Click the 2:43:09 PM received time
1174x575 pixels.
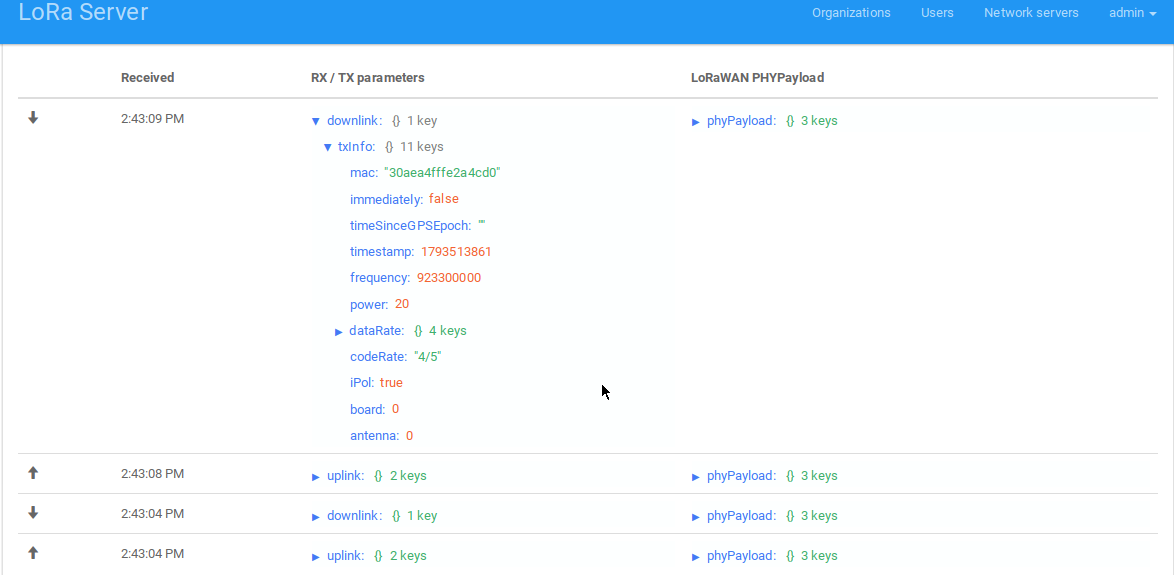(x=152, y=118)
